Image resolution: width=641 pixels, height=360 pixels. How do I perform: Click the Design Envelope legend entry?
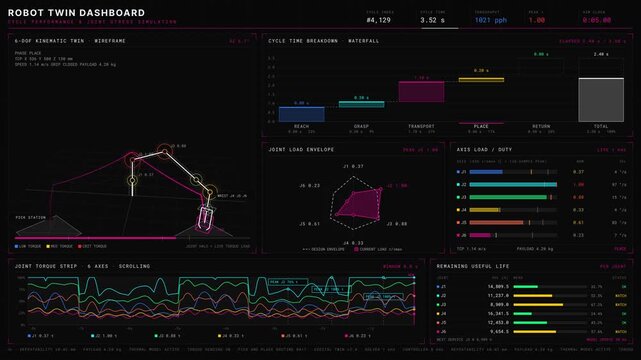323,249
